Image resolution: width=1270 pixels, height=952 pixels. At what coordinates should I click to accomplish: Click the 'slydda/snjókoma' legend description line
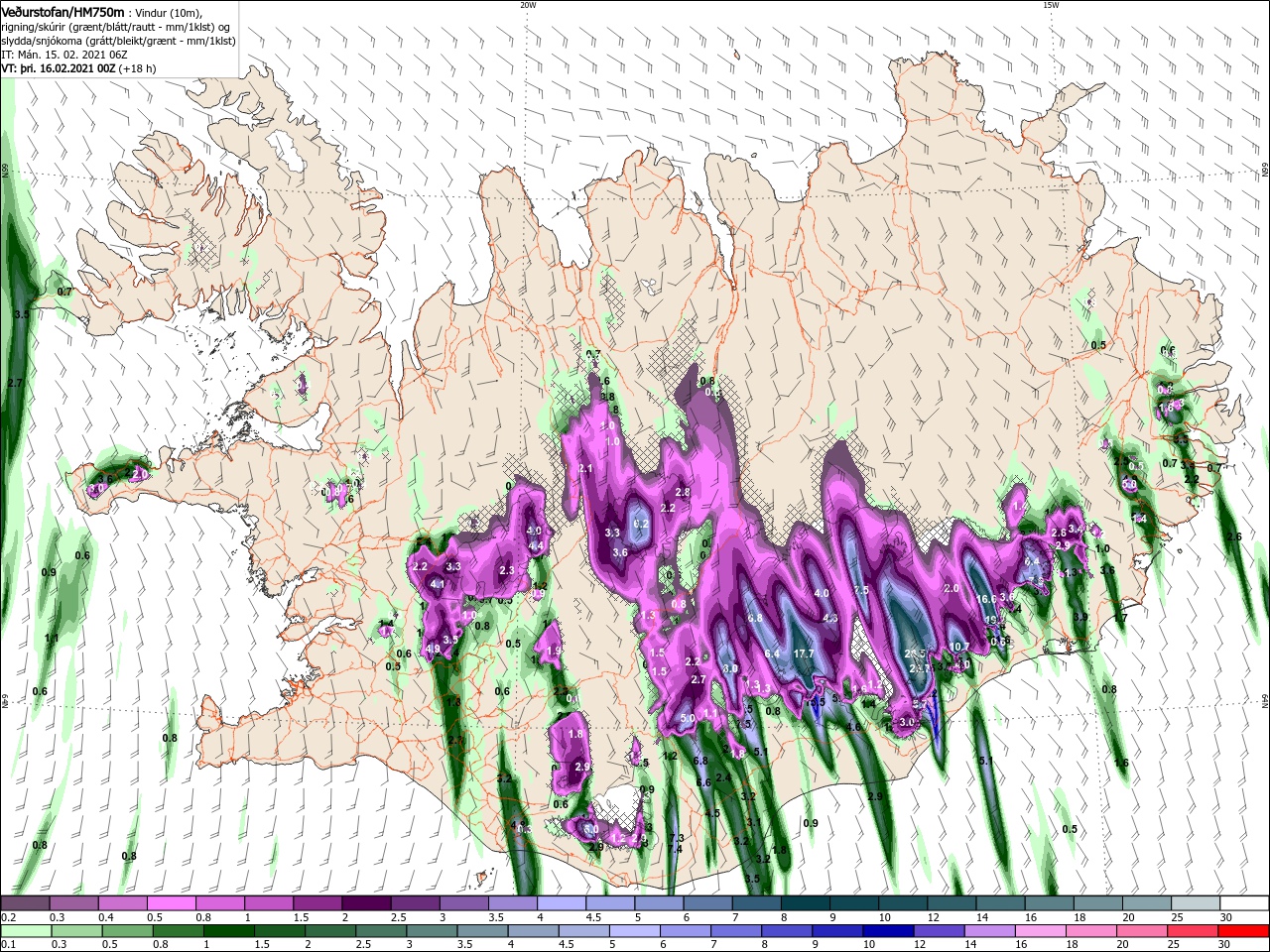116,42
